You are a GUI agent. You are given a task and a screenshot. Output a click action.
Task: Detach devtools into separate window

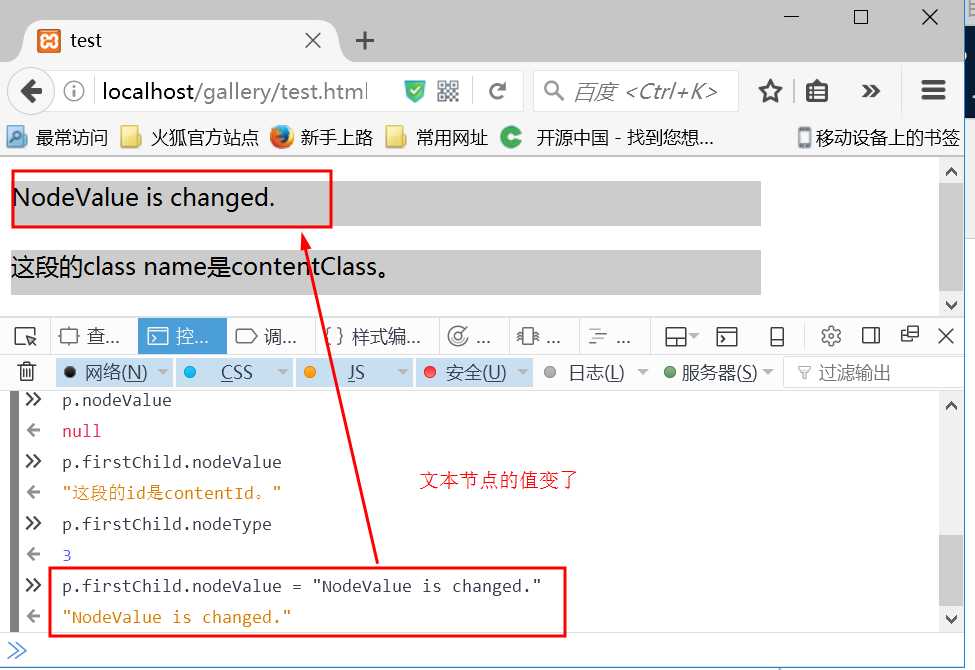pyautogui.click(x=910, y=335)
